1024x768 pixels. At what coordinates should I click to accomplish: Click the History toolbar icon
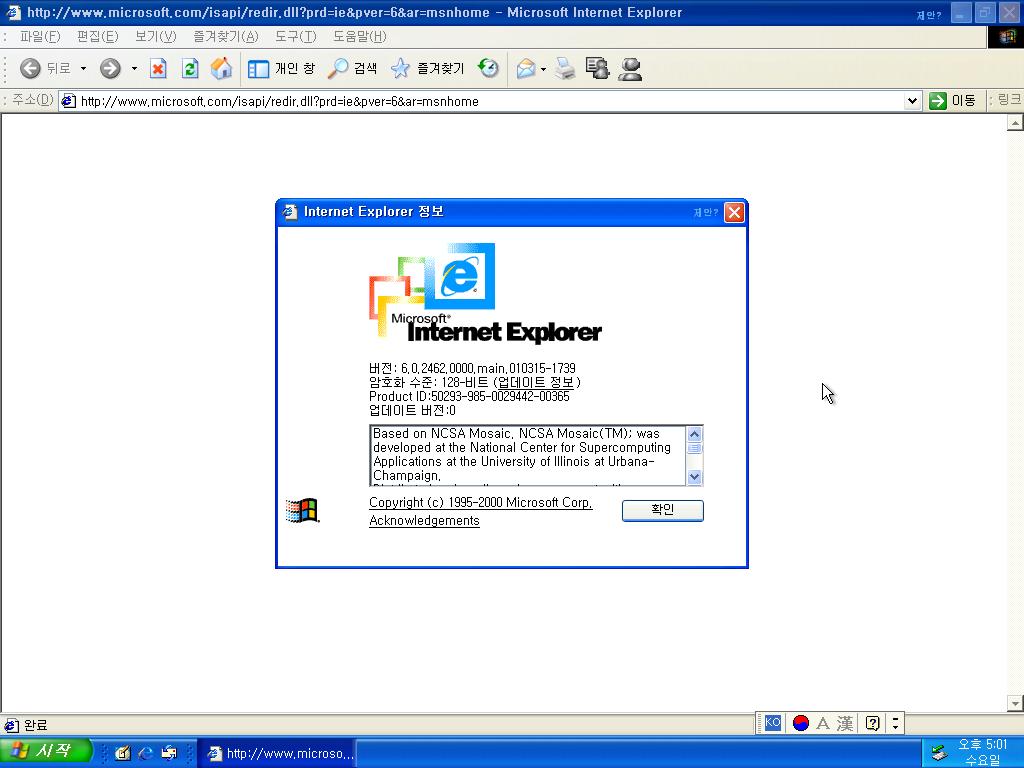point(488,68)
